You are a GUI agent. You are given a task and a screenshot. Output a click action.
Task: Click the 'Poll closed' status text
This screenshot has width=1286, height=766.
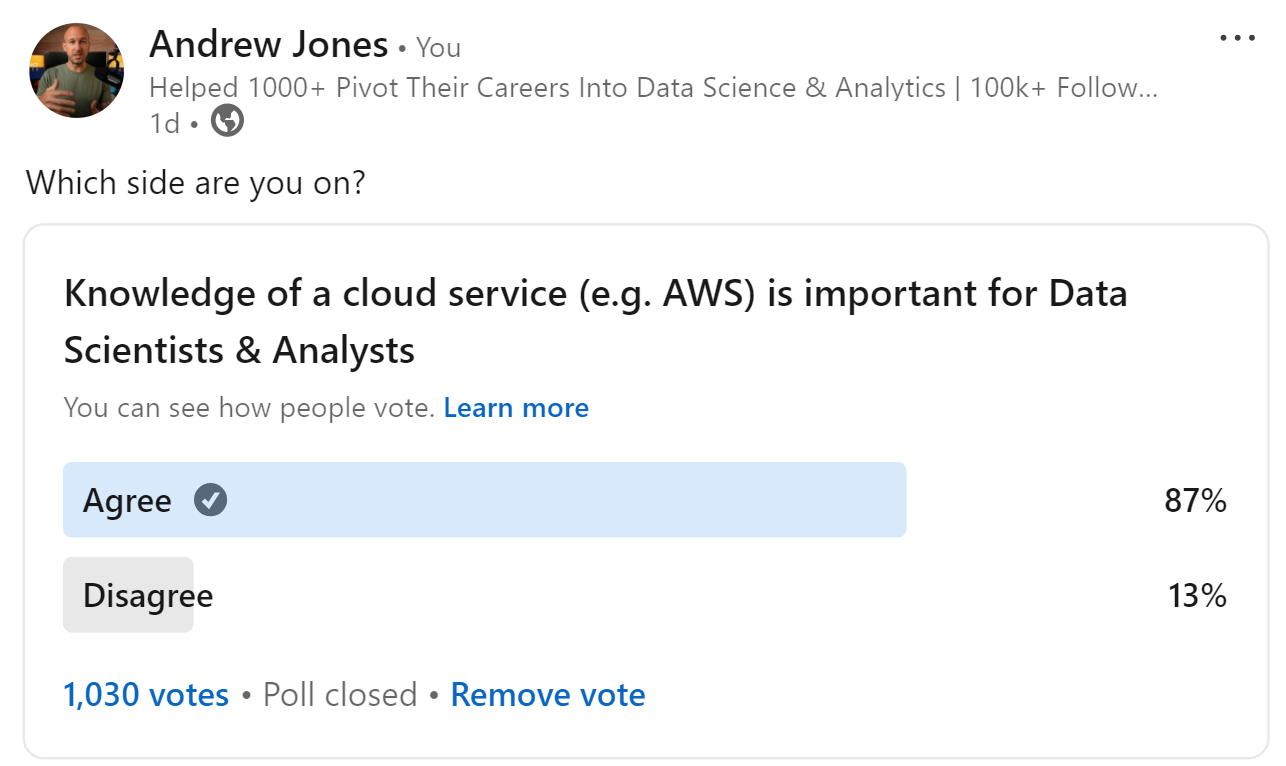(x=340, y=695)
